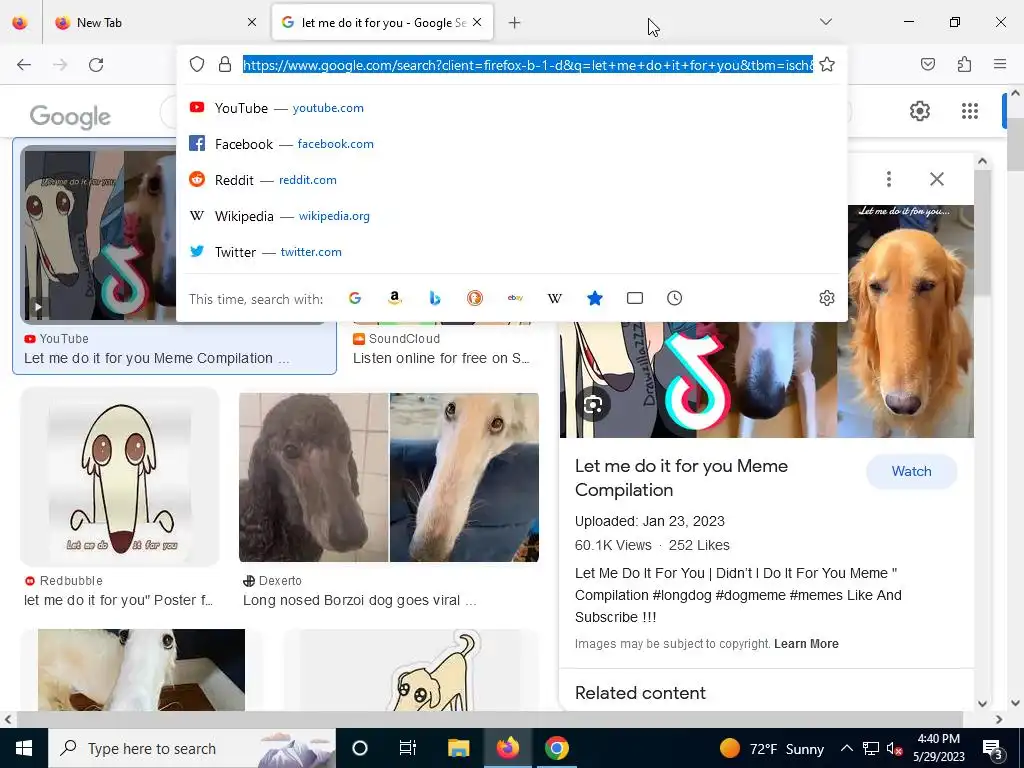Select the Twitter suggestion row
1024x768 pixels.
pos(511,251)
